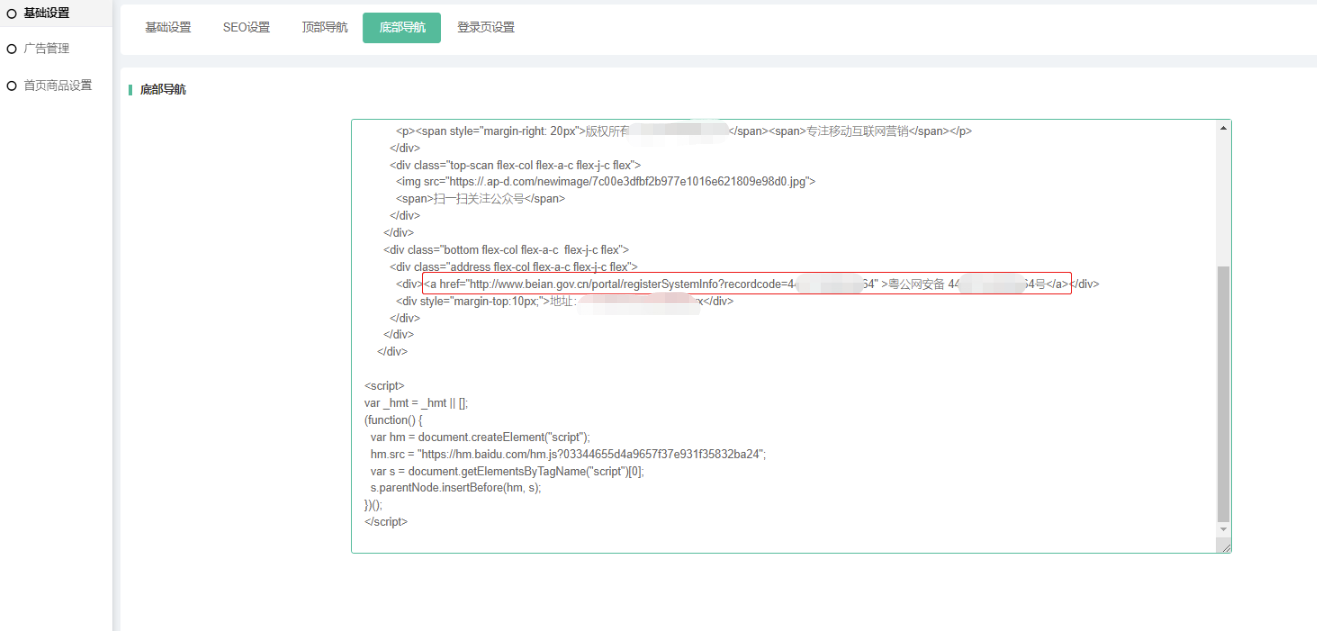
Task: Click the circle icon beside 首页商品设置
Action: 12,86
